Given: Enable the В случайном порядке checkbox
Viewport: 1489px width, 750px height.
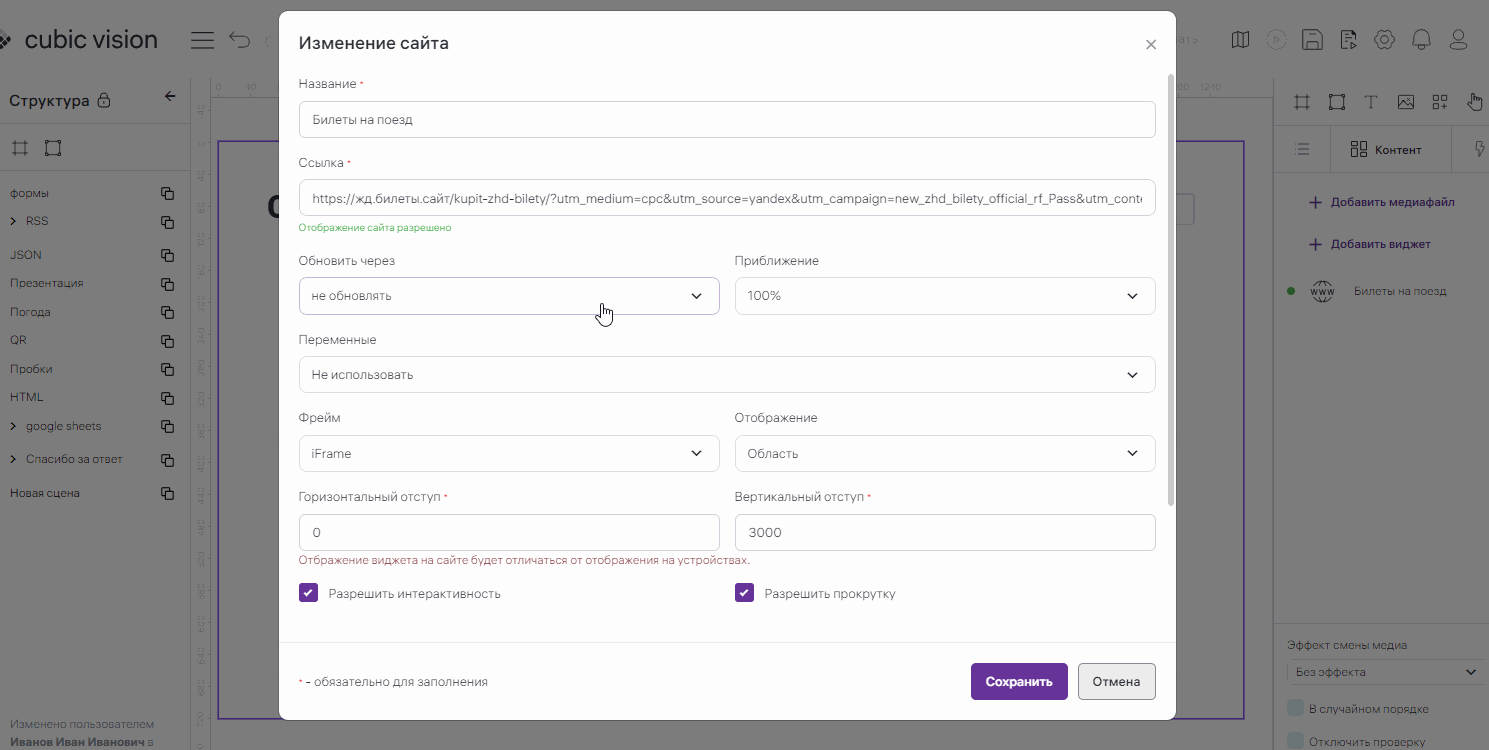Looking at the screenshot, I should pos(1296,709).
